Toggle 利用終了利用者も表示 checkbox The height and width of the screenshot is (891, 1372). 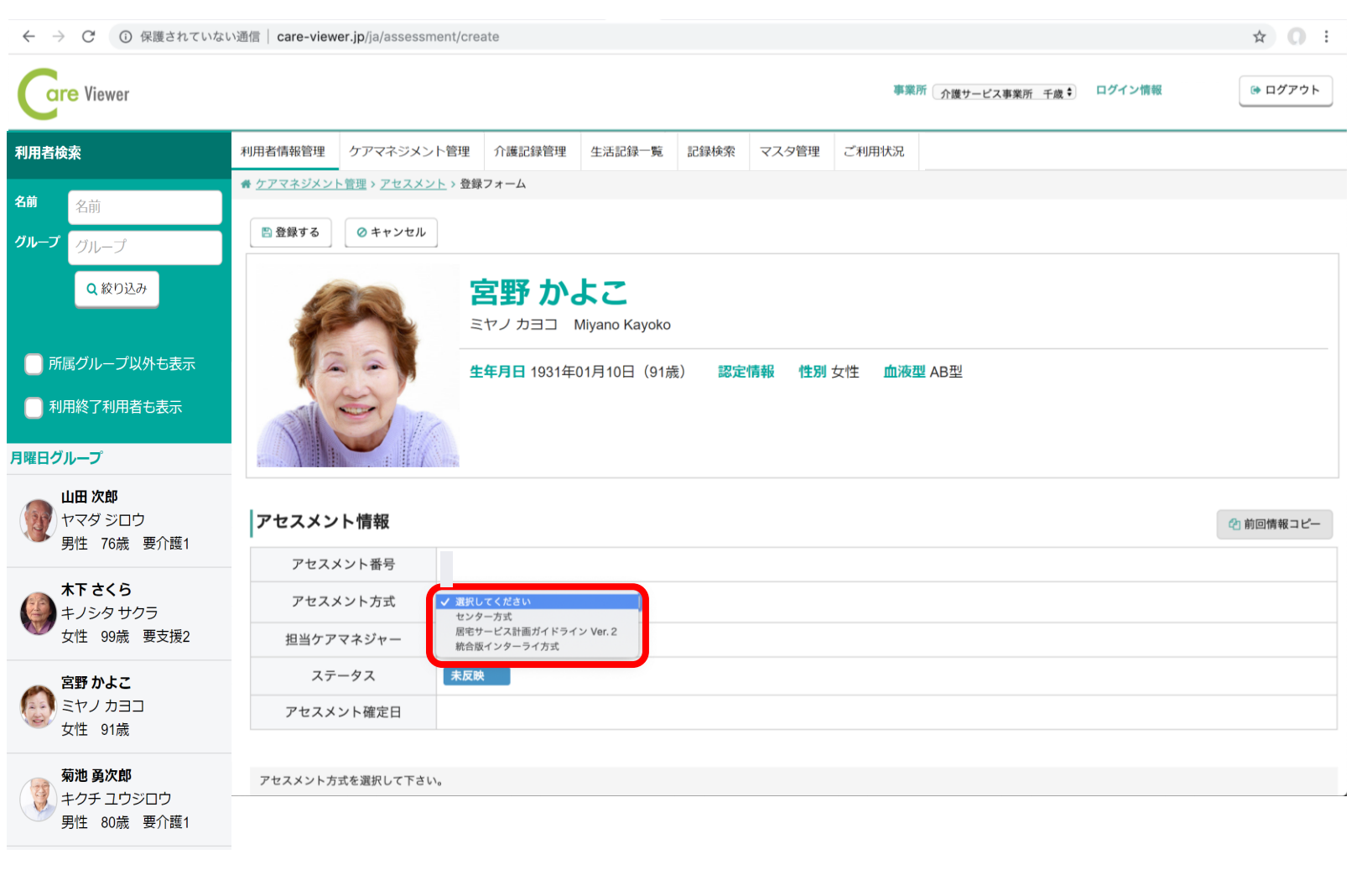point(34,408)
